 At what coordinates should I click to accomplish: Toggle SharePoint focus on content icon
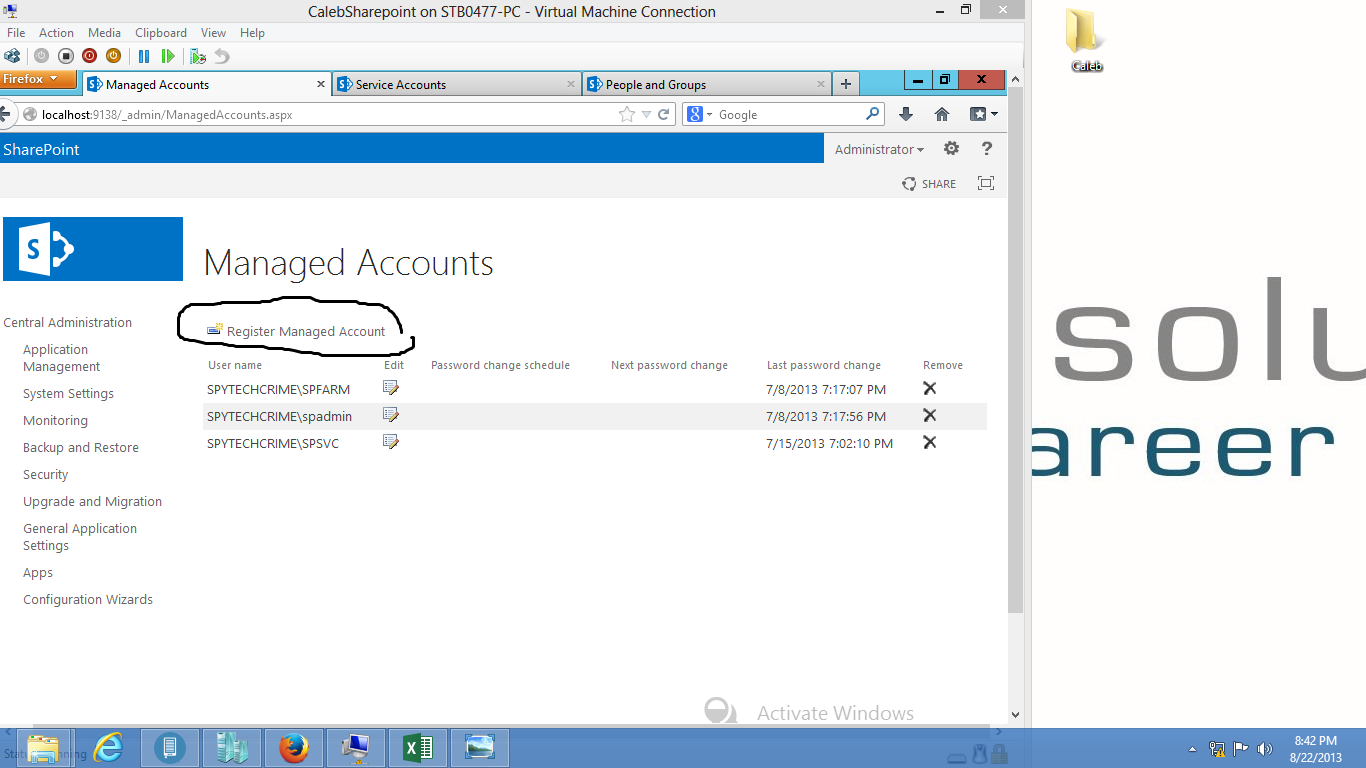986,183
